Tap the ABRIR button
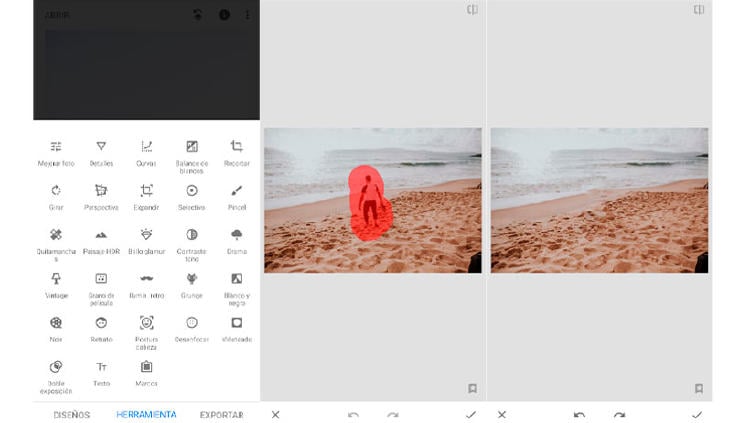 pyautogui.click(x=56, y=15)
